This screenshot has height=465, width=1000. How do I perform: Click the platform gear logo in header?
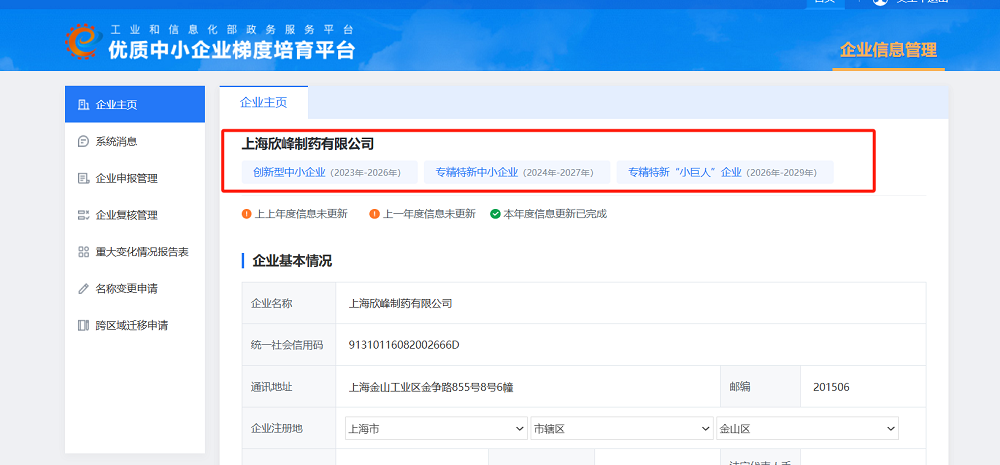83,41
